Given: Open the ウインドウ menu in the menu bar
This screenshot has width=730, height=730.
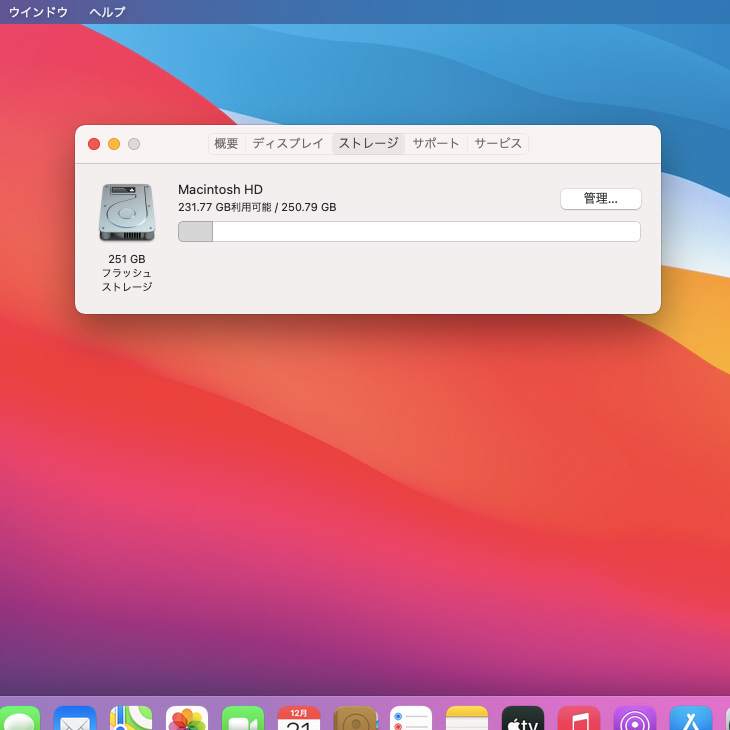Looking at the screenshot, I should tap(39, 12).
